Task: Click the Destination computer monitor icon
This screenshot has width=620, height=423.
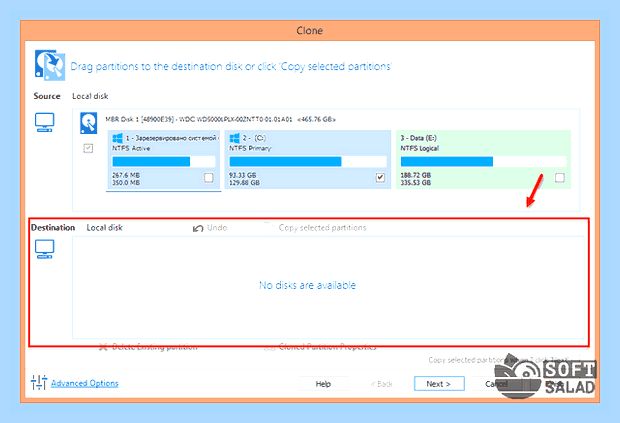Action: point(44,249)
